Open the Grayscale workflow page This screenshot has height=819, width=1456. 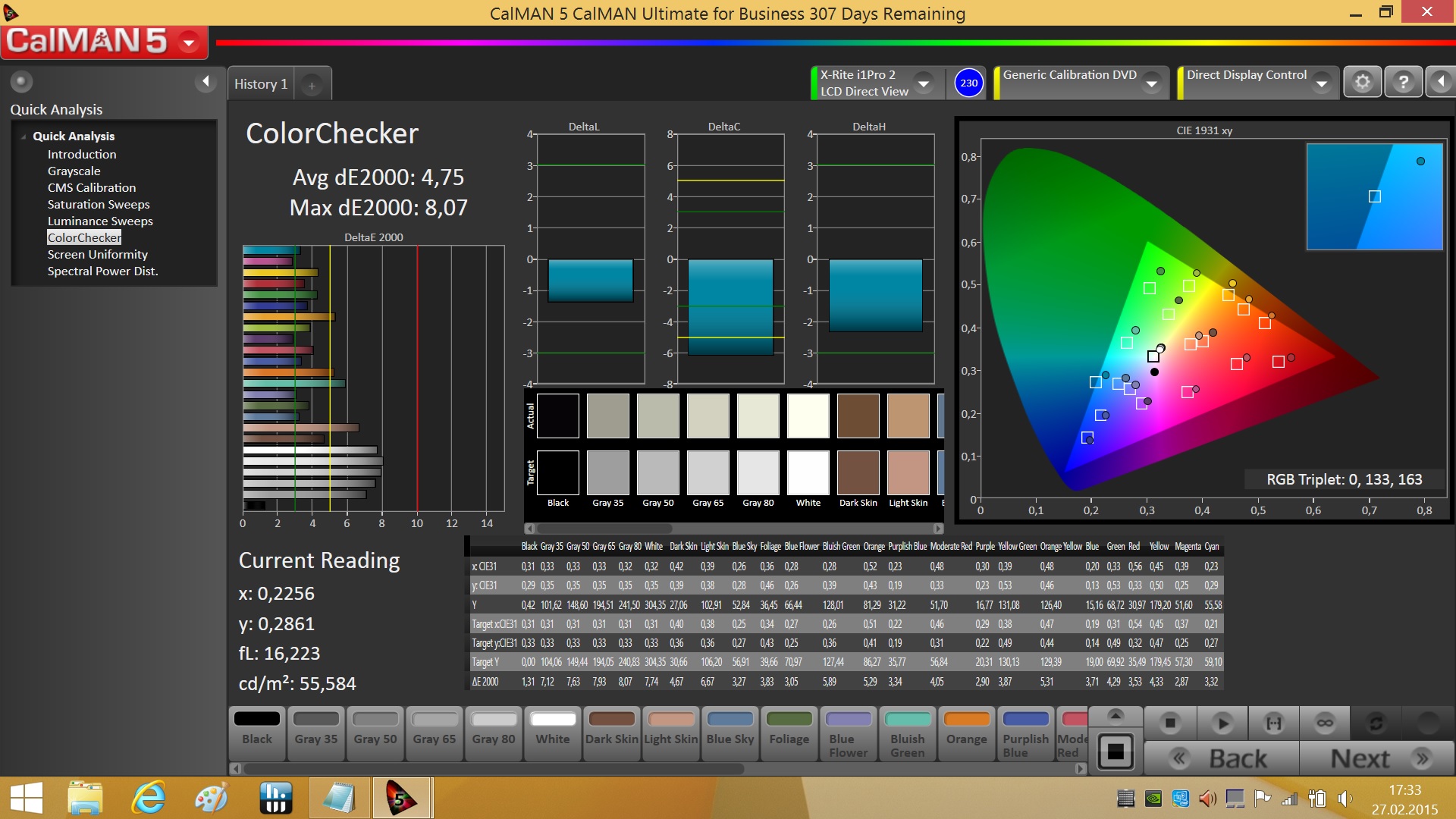coord(74,171)
